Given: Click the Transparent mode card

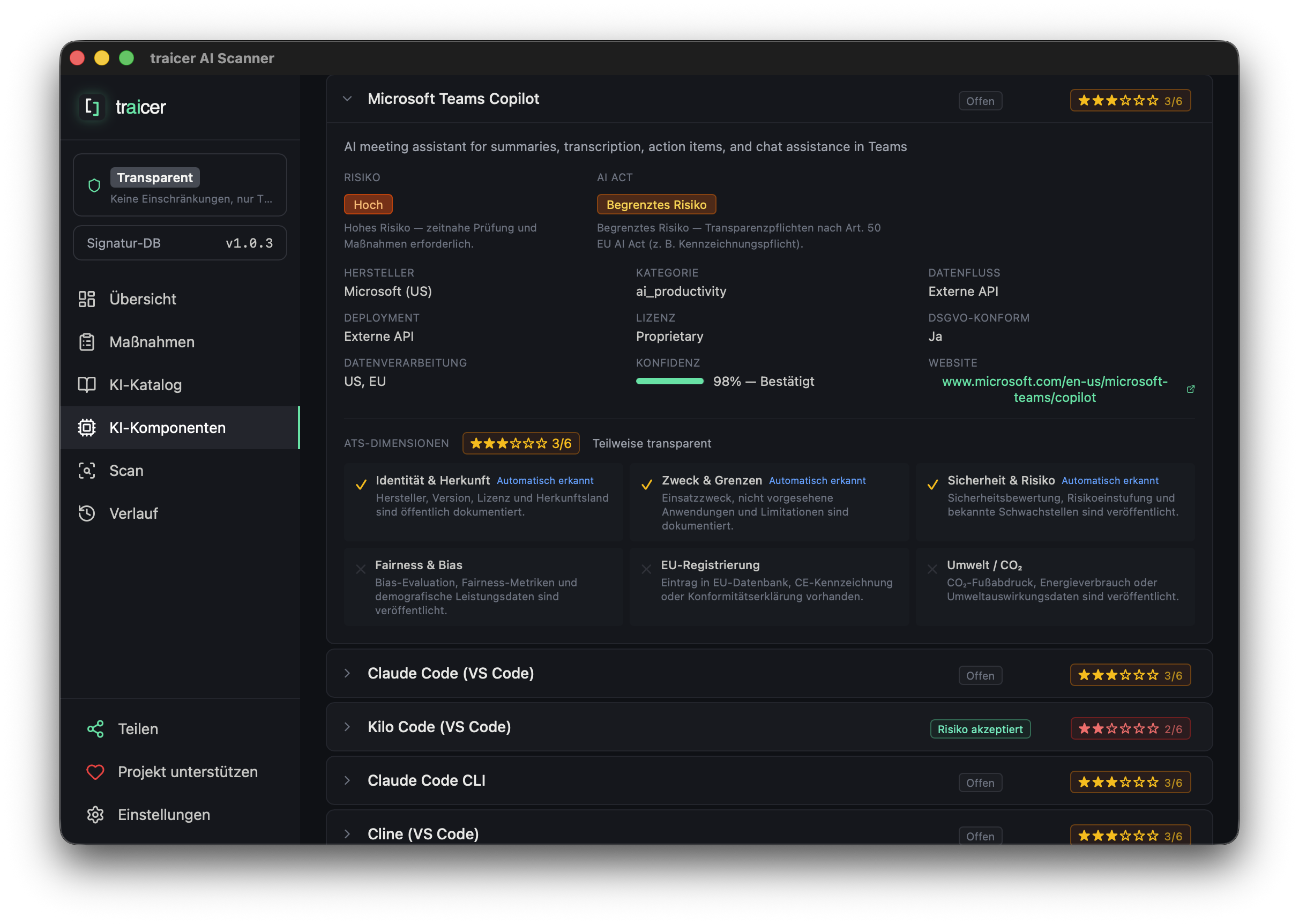Looking at the screenshot, I should coord(180,185).
